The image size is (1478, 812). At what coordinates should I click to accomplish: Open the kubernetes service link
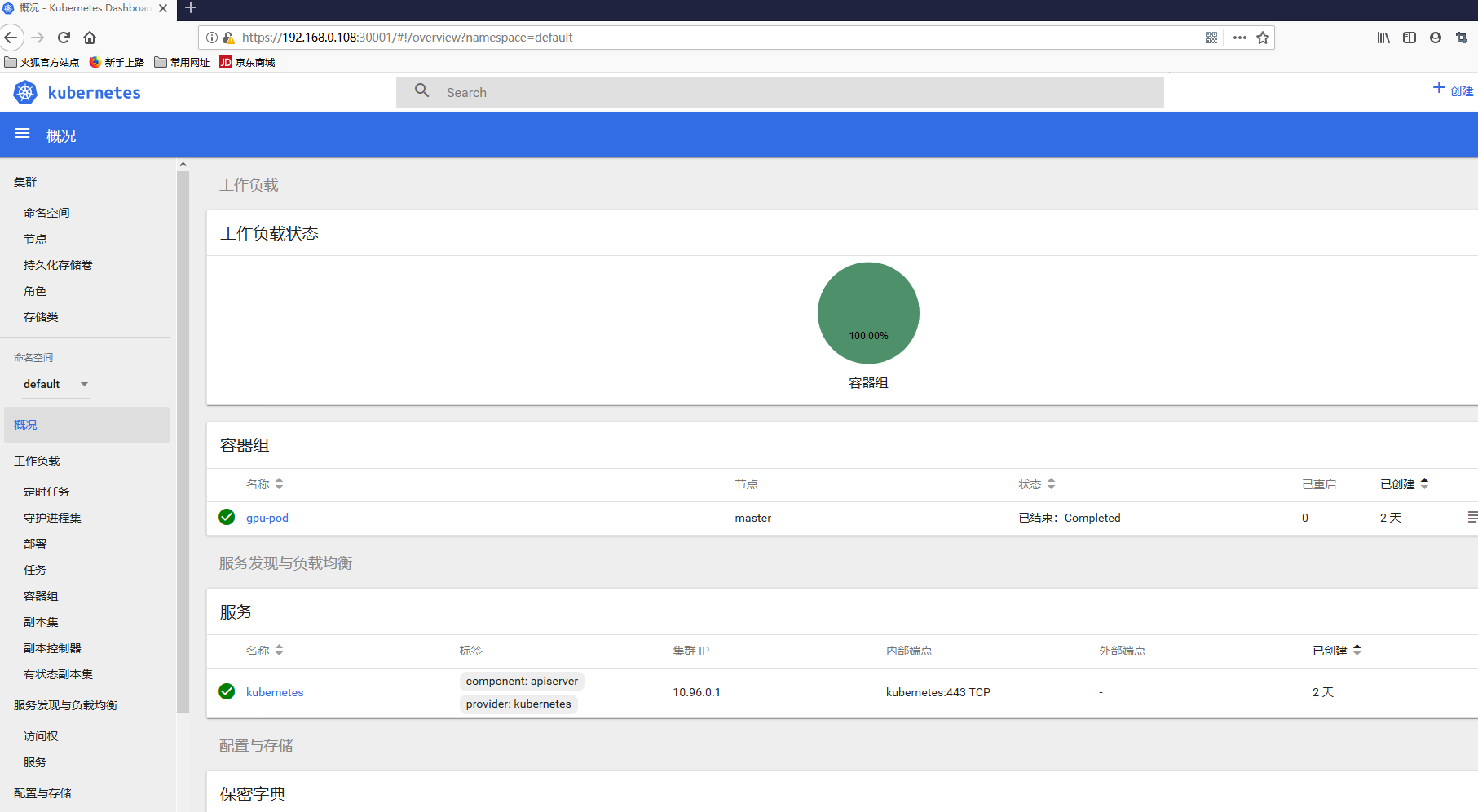tap(275, 692)
